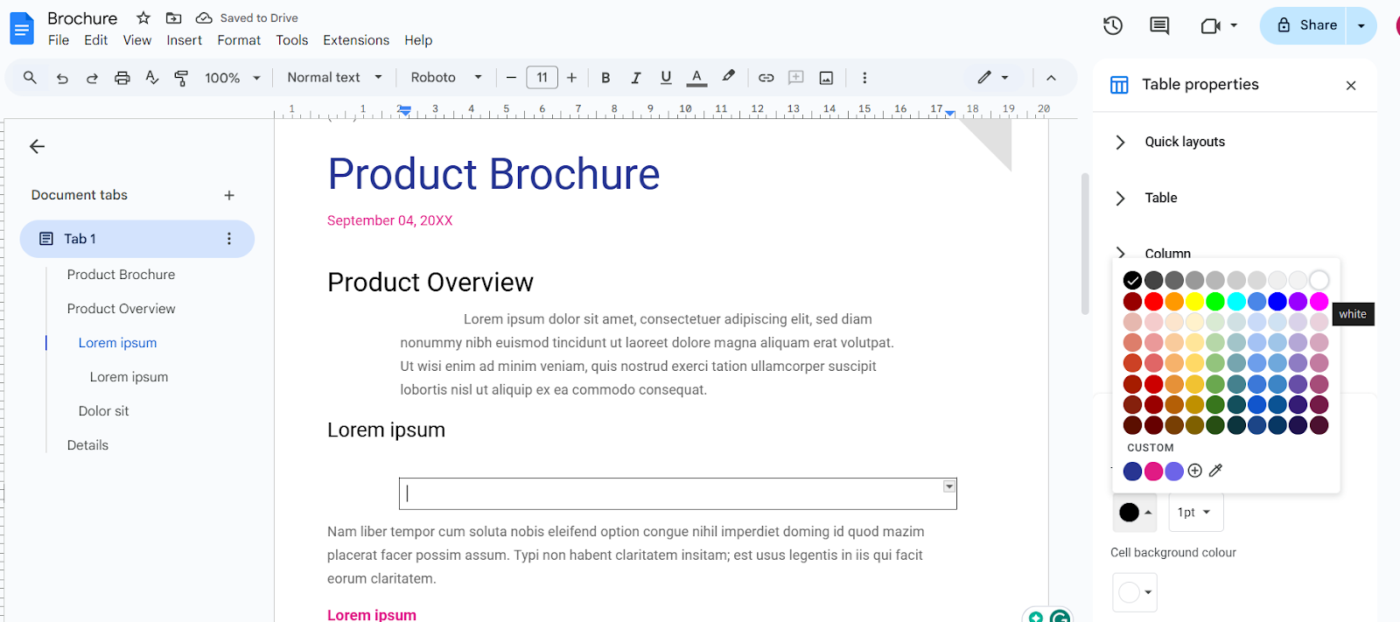Open the editing mode pencil dropdown
This screenshot has width=1400, height=622.
[x=993, y=77]
